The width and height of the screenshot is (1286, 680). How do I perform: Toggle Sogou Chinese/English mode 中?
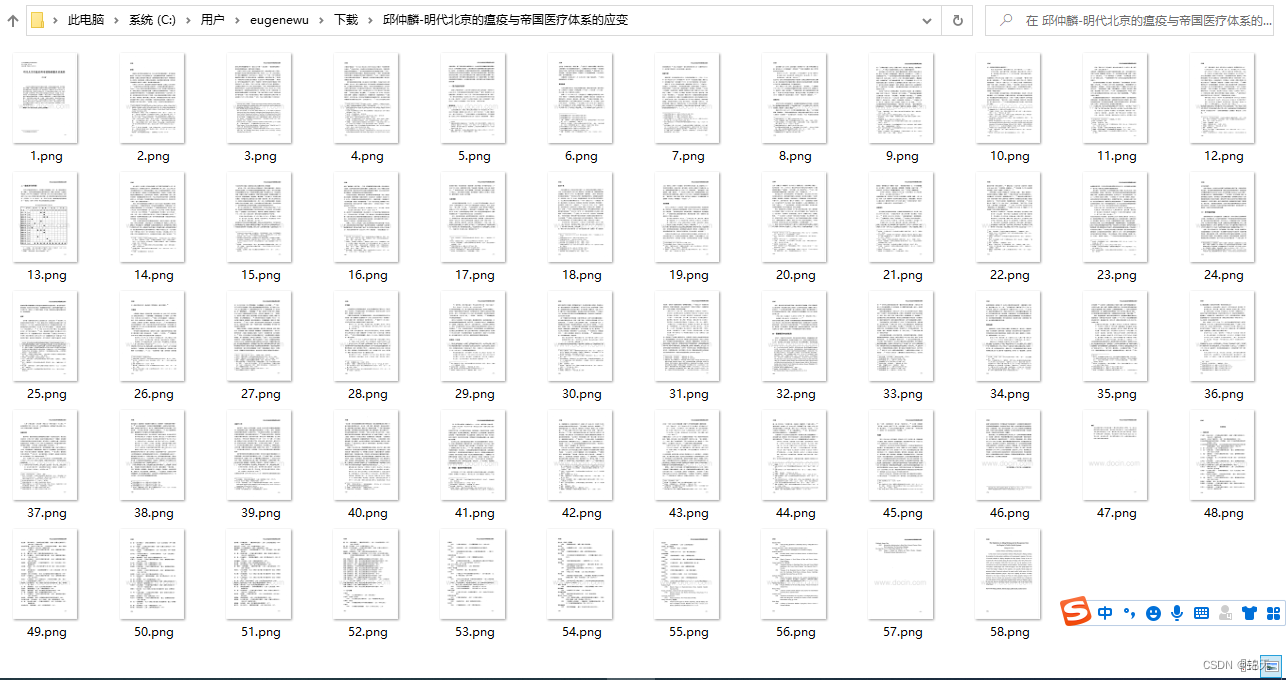[x=1105, y=613]
